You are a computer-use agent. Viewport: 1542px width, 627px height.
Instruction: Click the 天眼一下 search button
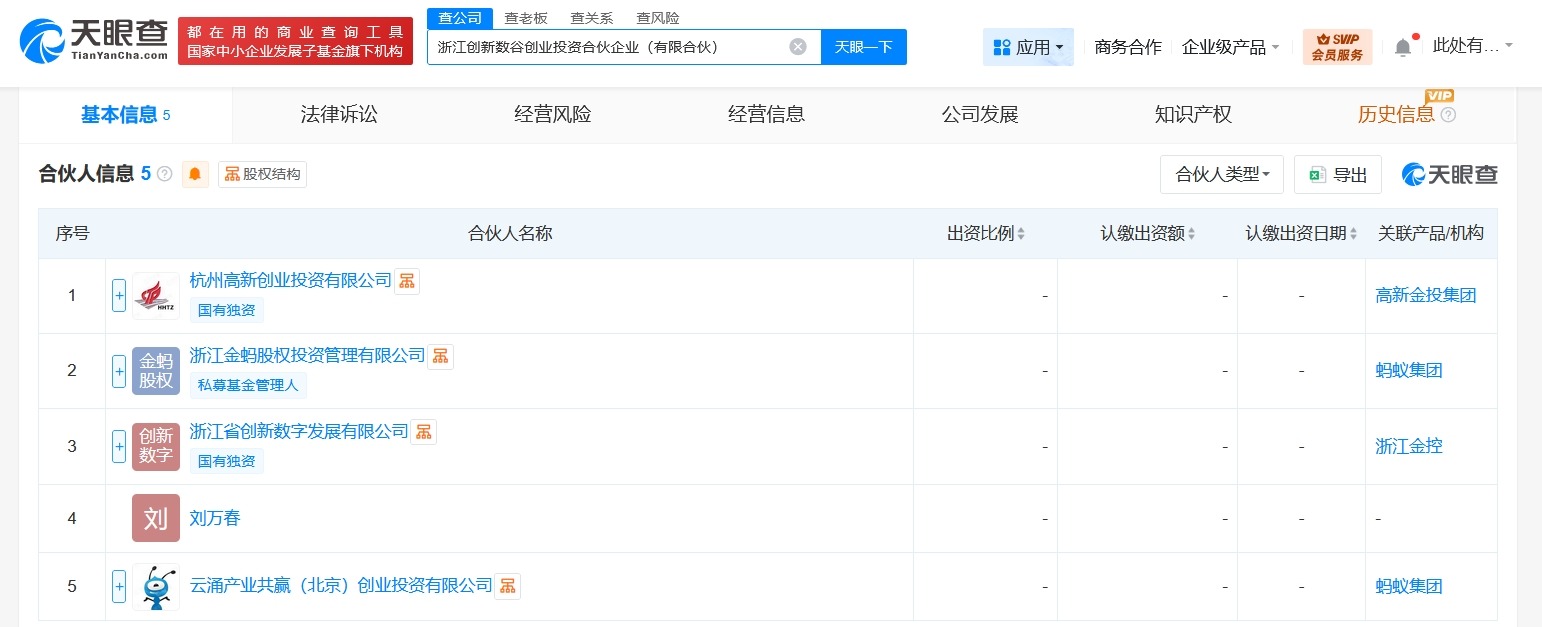pyautogui.click(x=863, y=46)
